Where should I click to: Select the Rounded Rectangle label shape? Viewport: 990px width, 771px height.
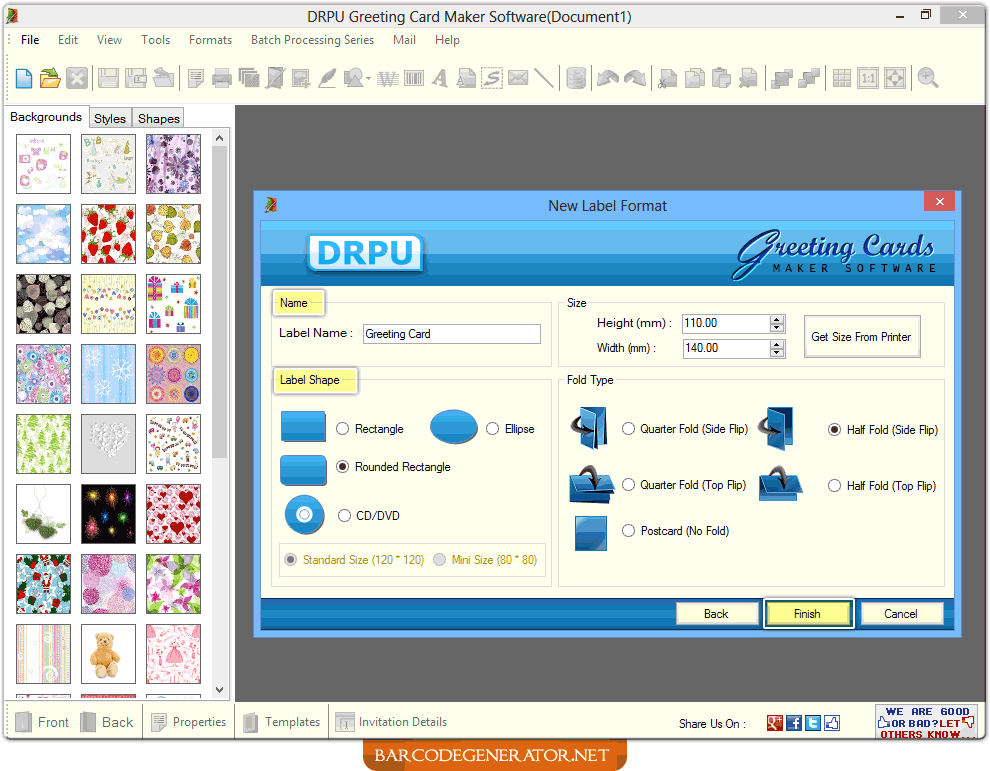342,467
